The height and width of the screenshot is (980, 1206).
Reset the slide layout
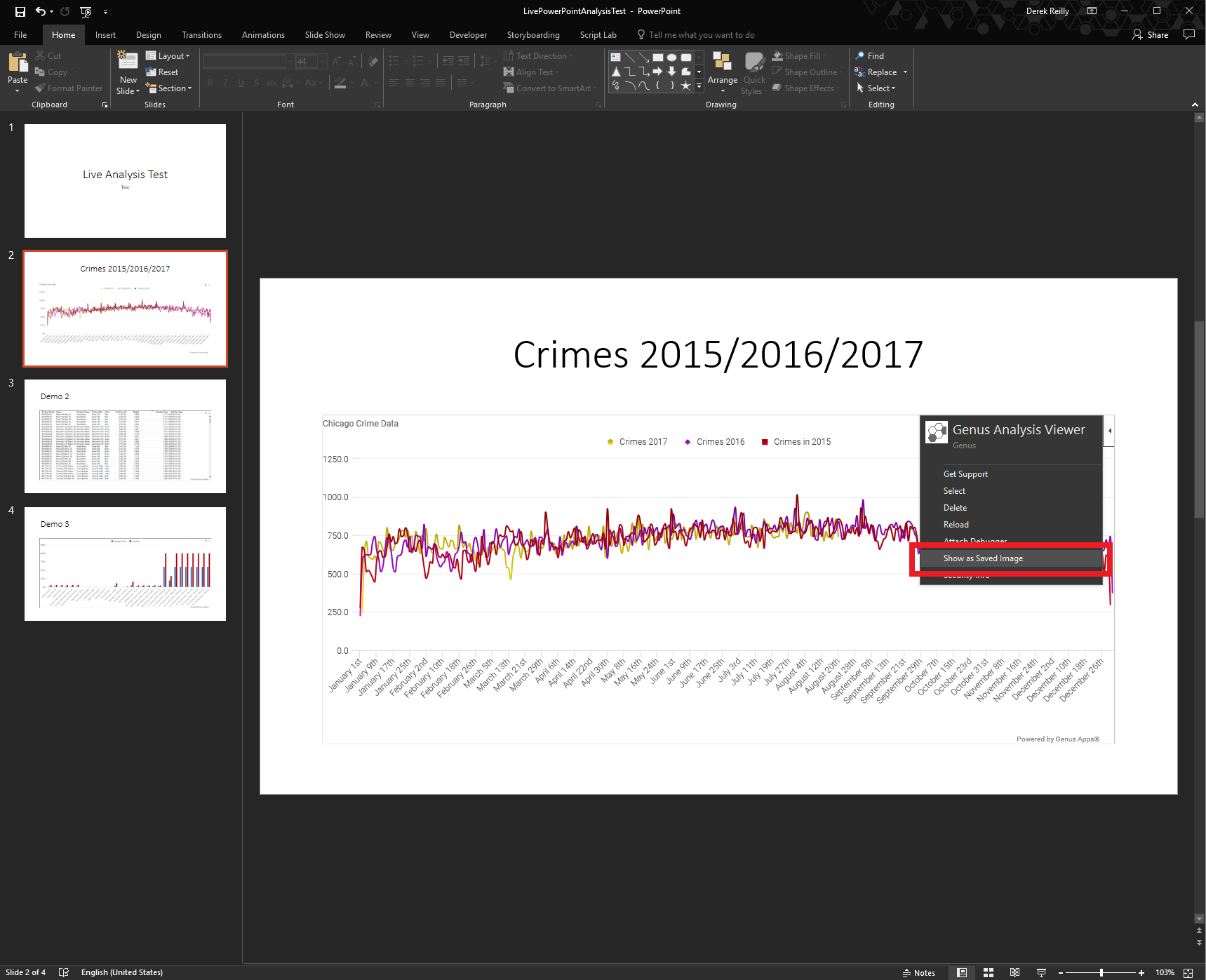point(162,72)
